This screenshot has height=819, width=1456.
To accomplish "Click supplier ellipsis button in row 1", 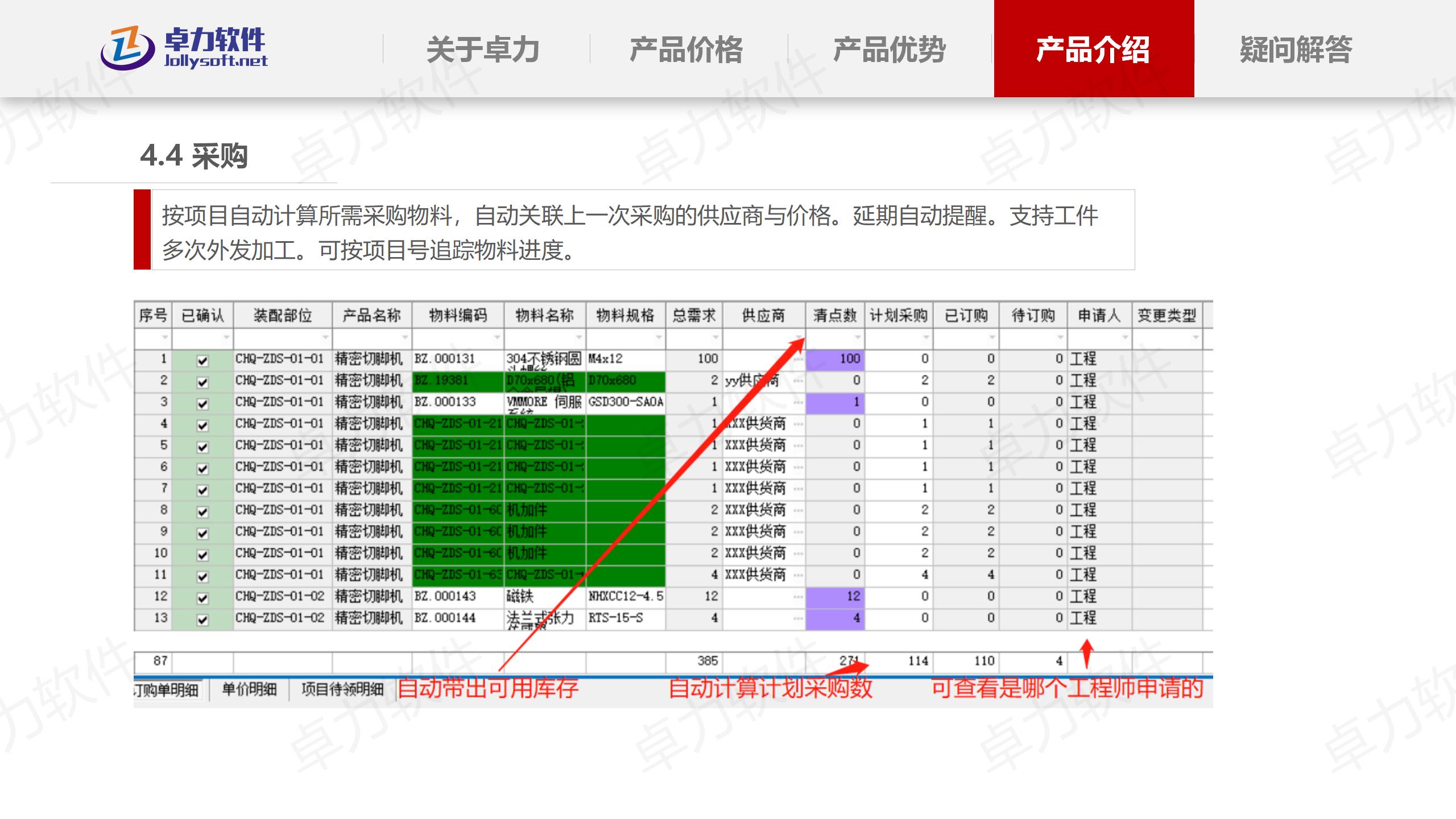I will (x=798, y=359).
